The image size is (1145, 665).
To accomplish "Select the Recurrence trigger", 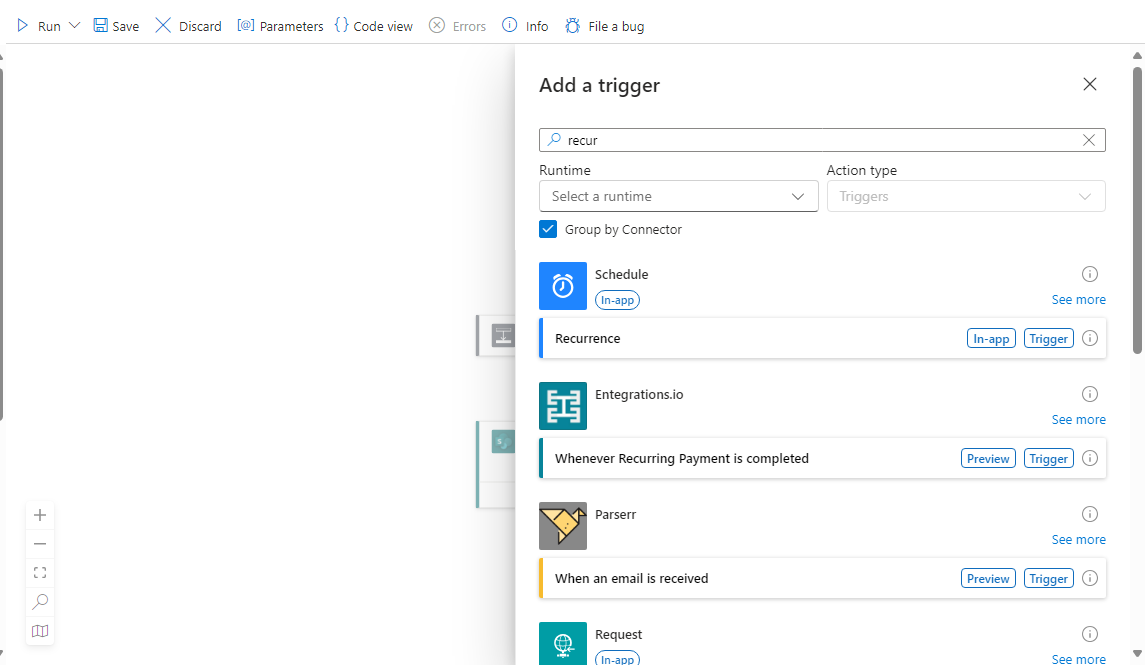I will coord(823,339).
